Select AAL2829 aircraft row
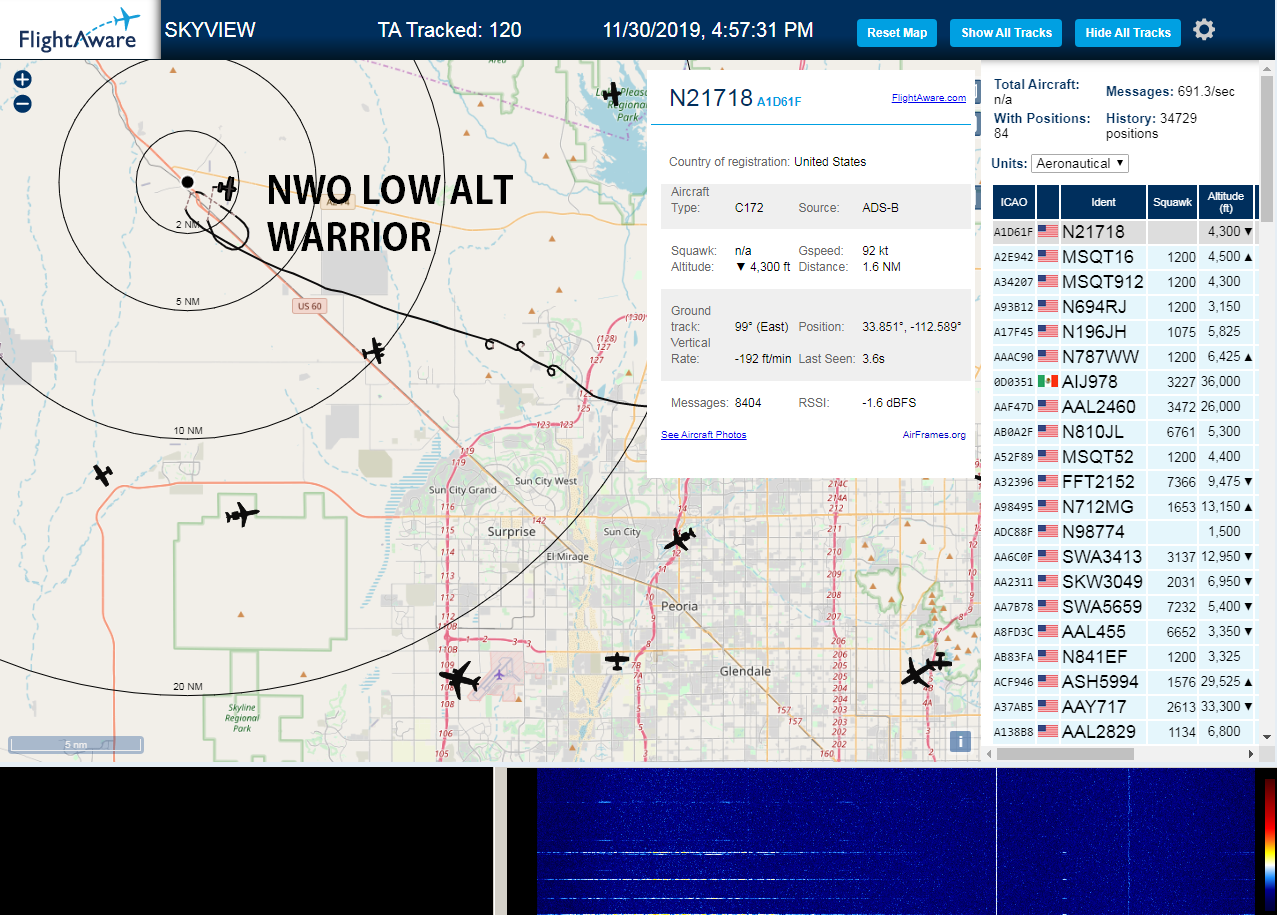The image size is (1277, 915). (x=1123, y=732)
